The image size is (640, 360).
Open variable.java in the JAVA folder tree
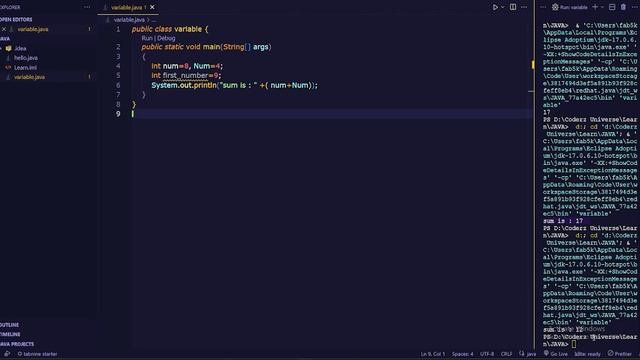tap(29, 77)
